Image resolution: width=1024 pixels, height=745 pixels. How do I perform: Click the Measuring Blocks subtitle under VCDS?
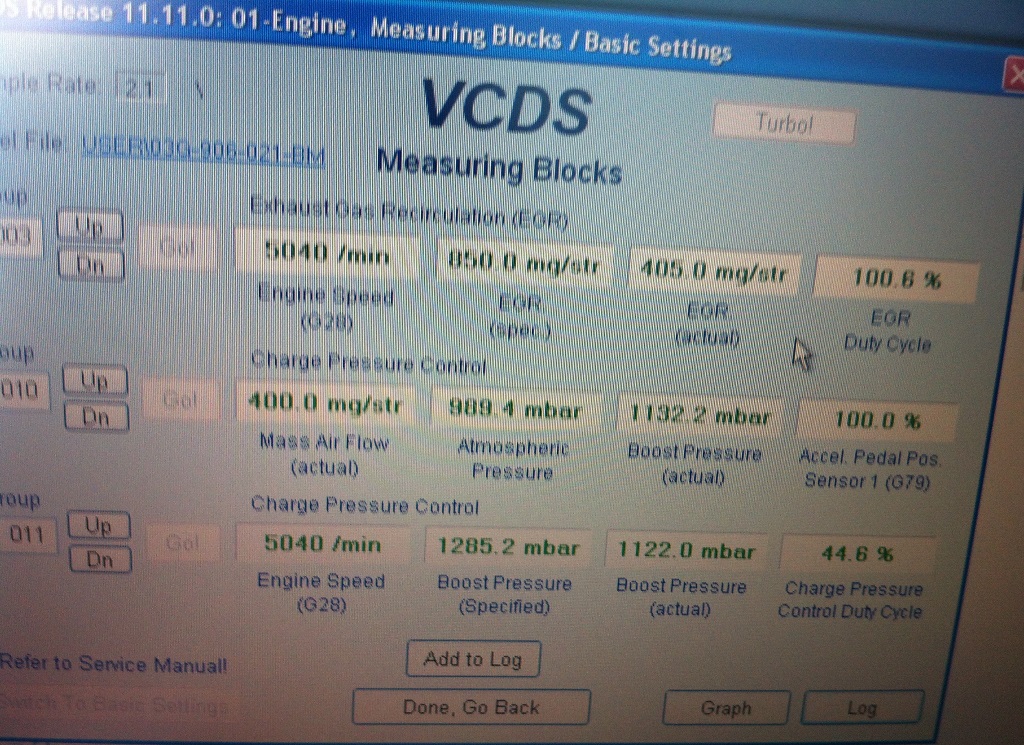[500, 166]
